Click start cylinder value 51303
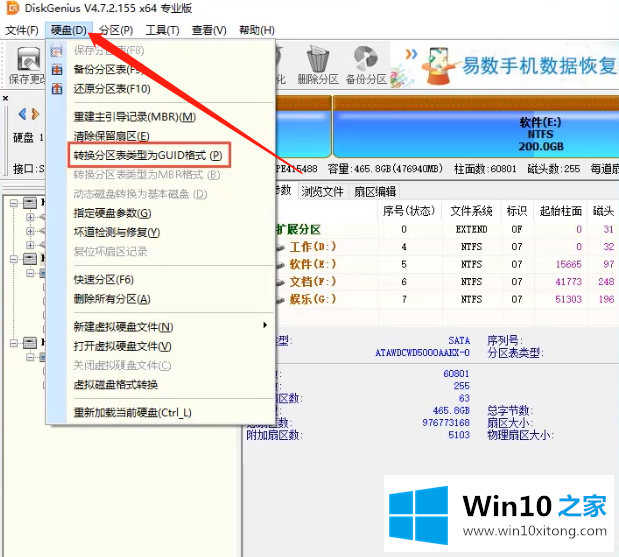 568,299
